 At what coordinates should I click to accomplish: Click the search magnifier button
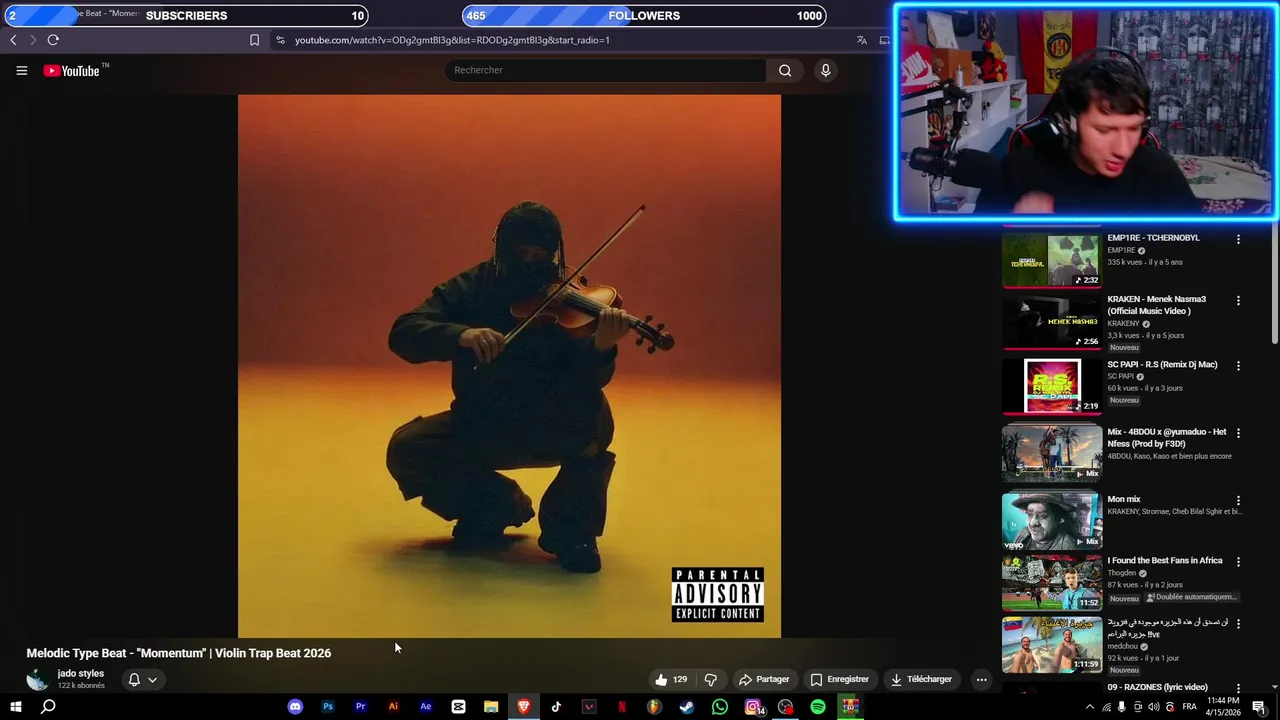[x=785, y=70]
